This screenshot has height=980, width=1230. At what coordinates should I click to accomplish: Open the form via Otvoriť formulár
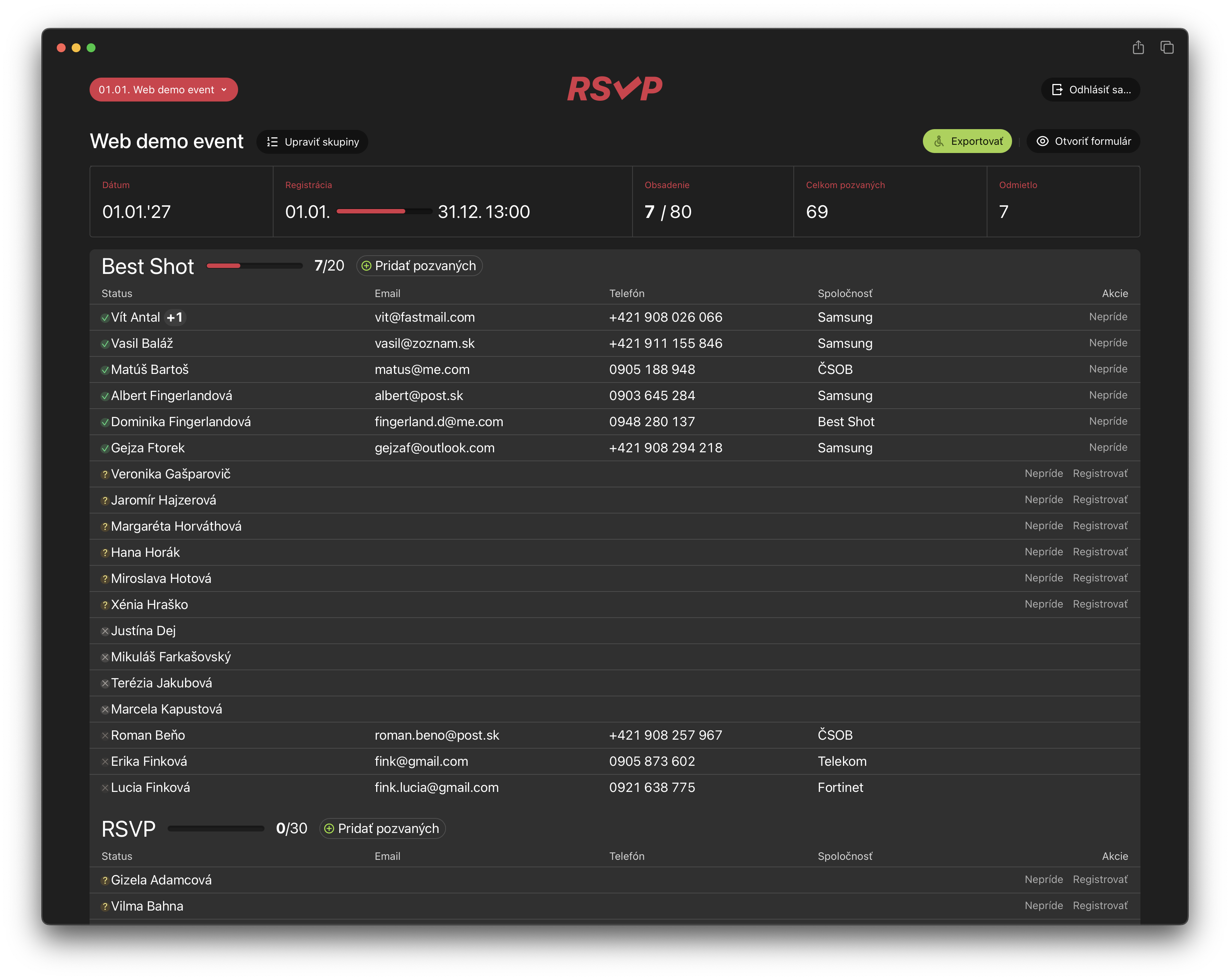coord(1083,141)
